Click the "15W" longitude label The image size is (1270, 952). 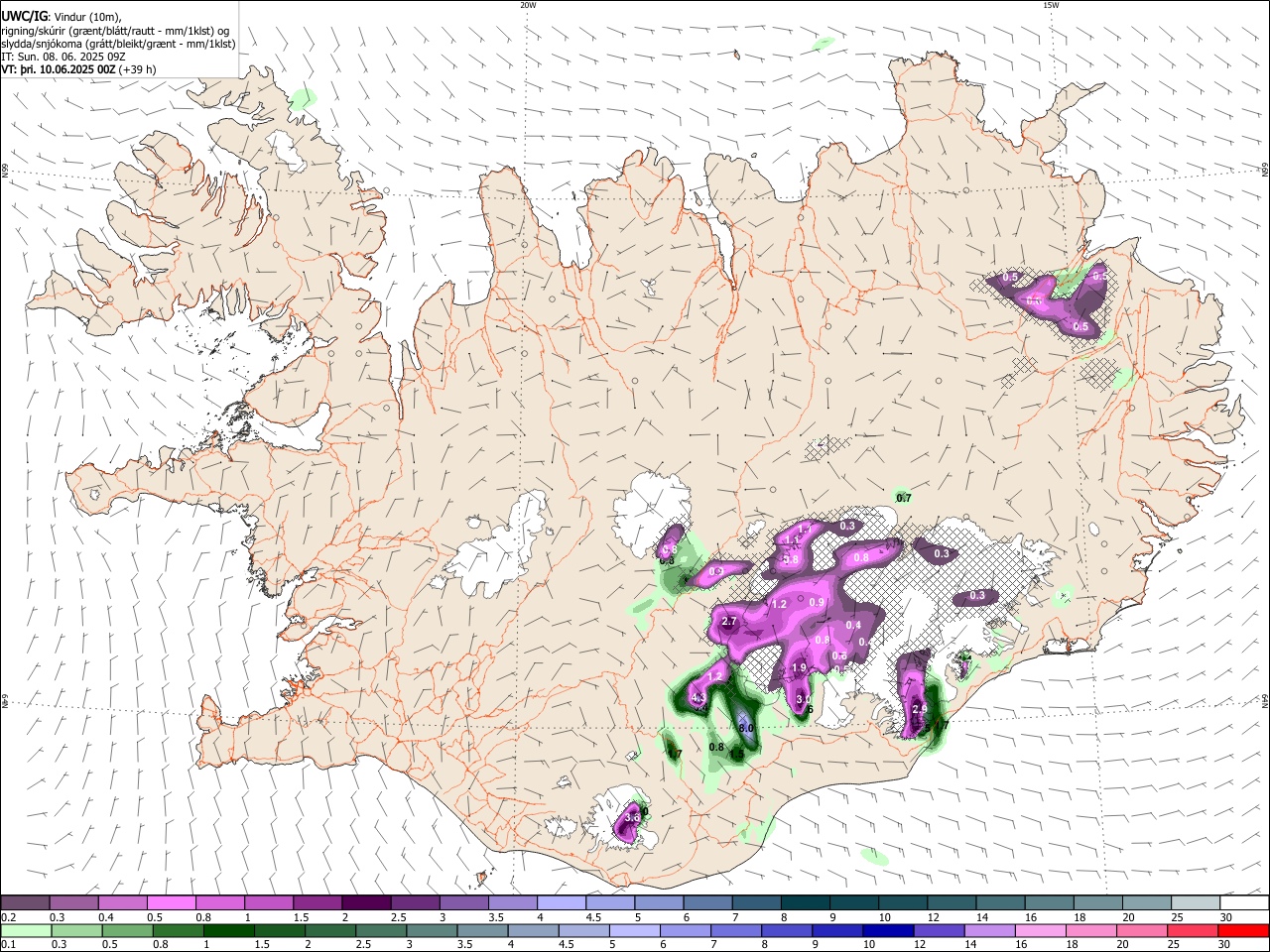(1051, 5)
